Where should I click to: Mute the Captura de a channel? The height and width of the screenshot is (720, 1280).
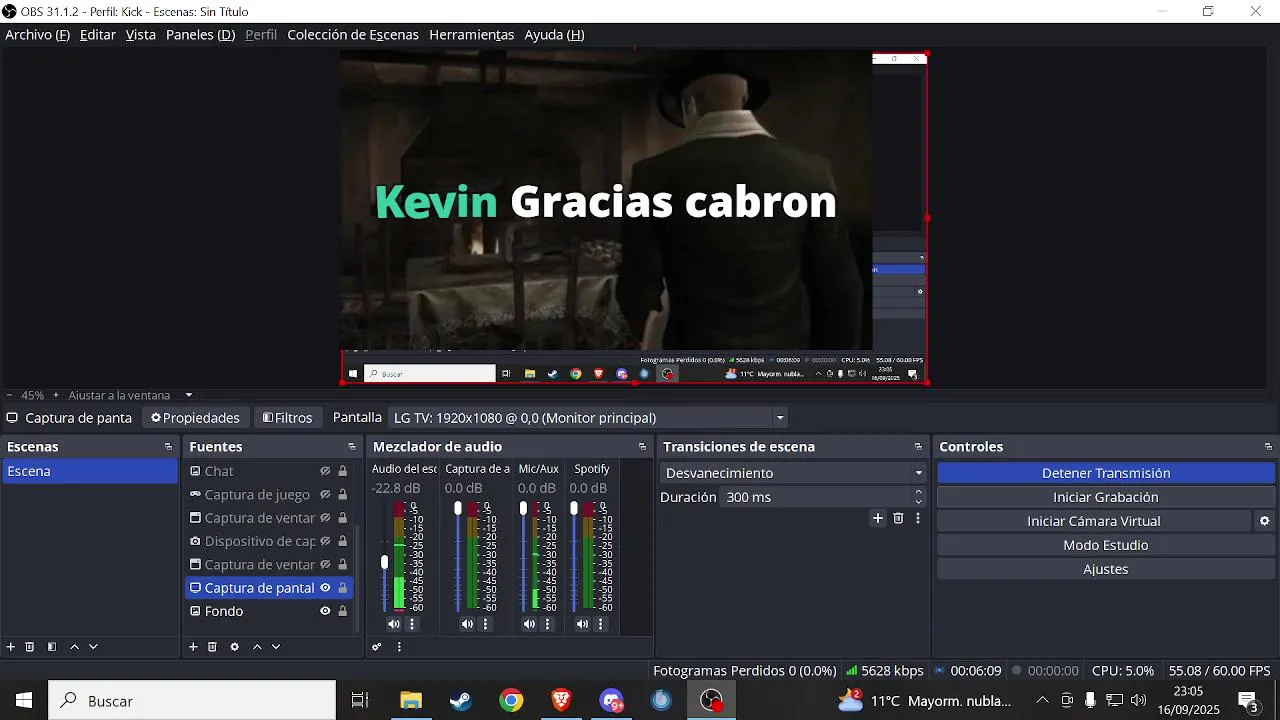[467, 624]
